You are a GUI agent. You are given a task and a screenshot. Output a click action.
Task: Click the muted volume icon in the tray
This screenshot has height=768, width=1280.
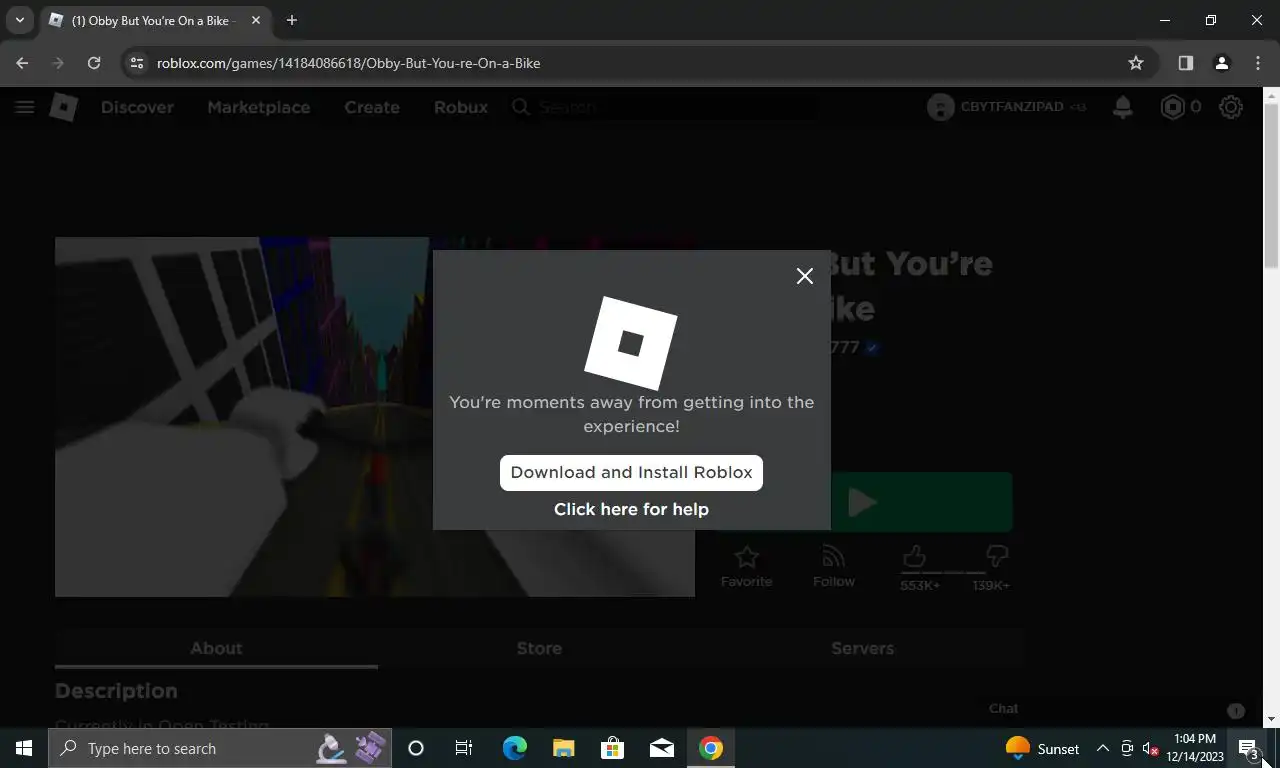coord(1150,748)
